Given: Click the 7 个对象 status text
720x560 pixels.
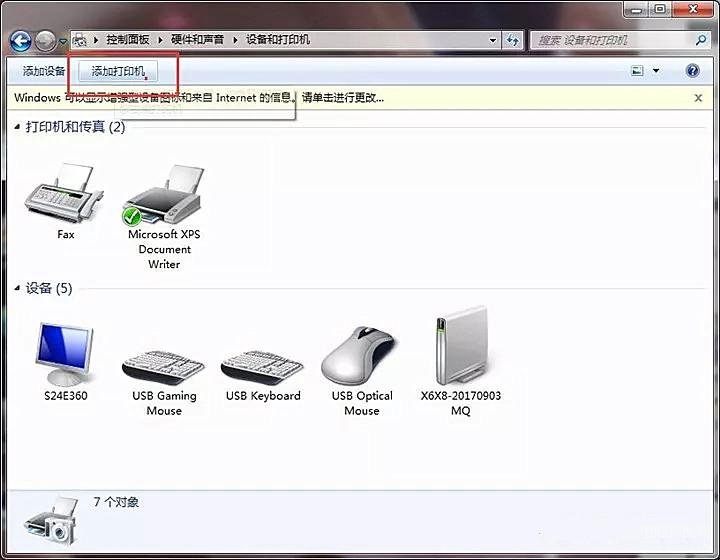Looking at the screenshot, I should 116,502.
